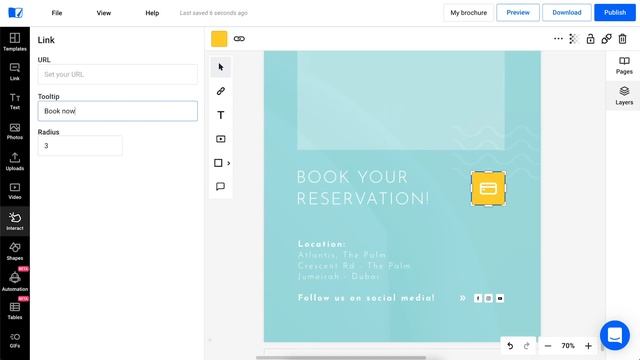Open the View menu

click(x=104, y=13)
